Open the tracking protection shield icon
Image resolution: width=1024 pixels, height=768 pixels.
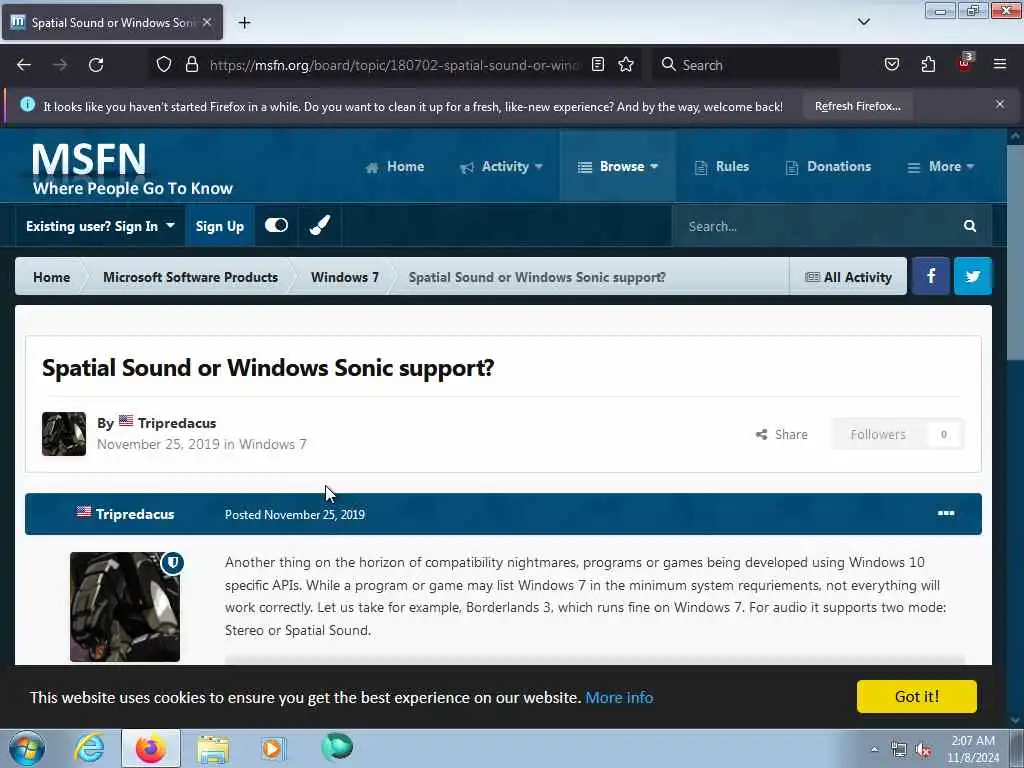(164, 64)
